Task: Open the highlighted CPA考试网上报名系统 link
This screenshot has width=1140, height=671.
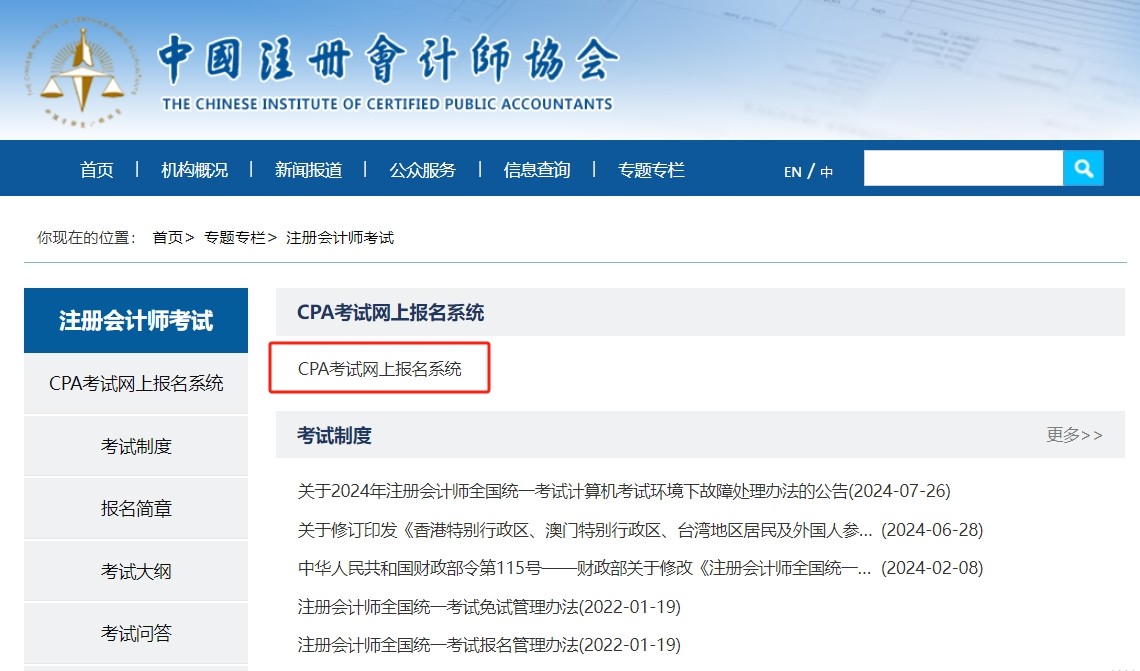Action: (380, 369)
